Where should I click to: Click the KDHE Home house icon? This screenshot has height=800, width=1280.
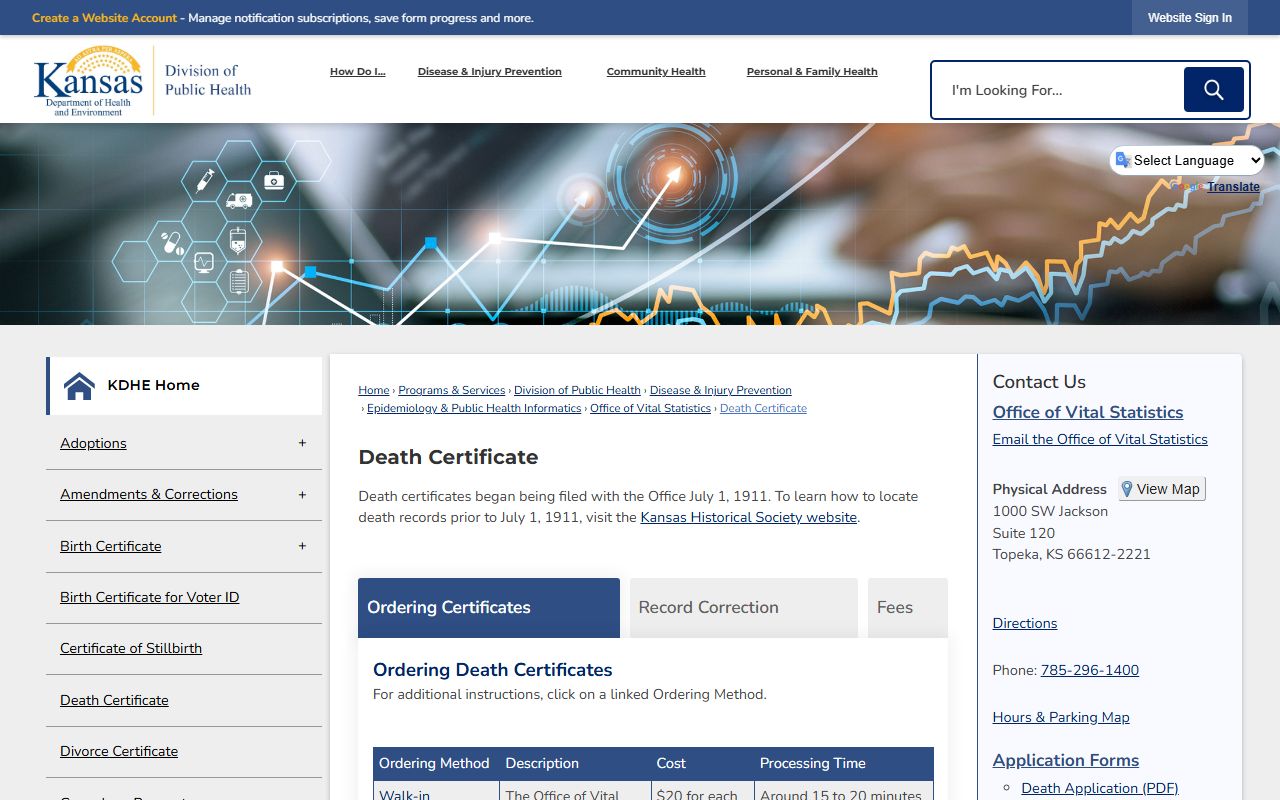tap(79, 385)
